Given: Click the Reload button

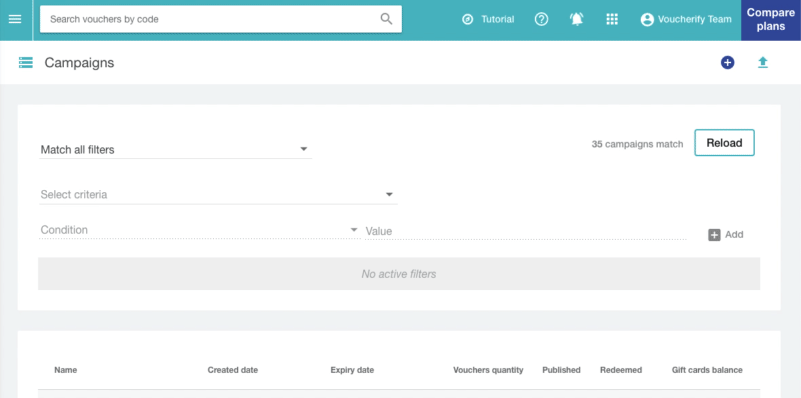Looking at the screenshot, I should click(x=724, y=143).
